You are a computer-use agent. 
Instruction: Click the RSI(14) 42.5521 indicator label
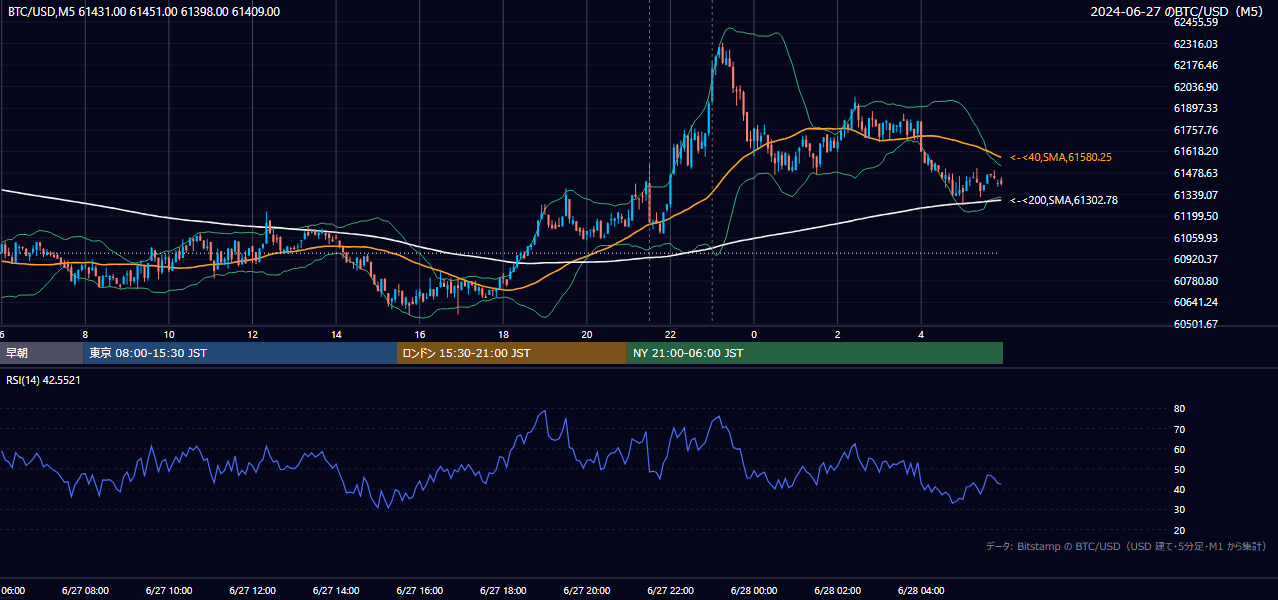43,380
